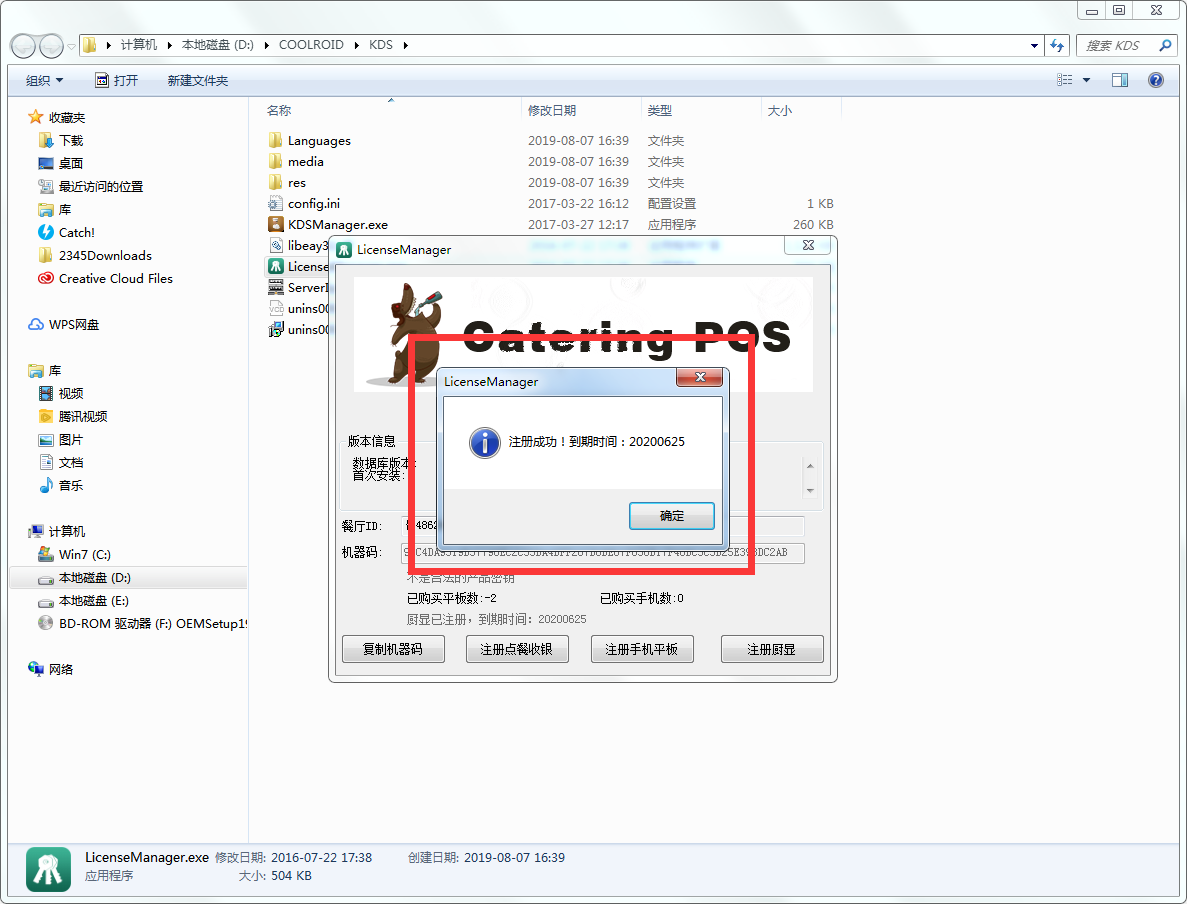Click the blue help question mark icon
The width and height of the screenshot is (1187, 904).
click(1156, 80)
